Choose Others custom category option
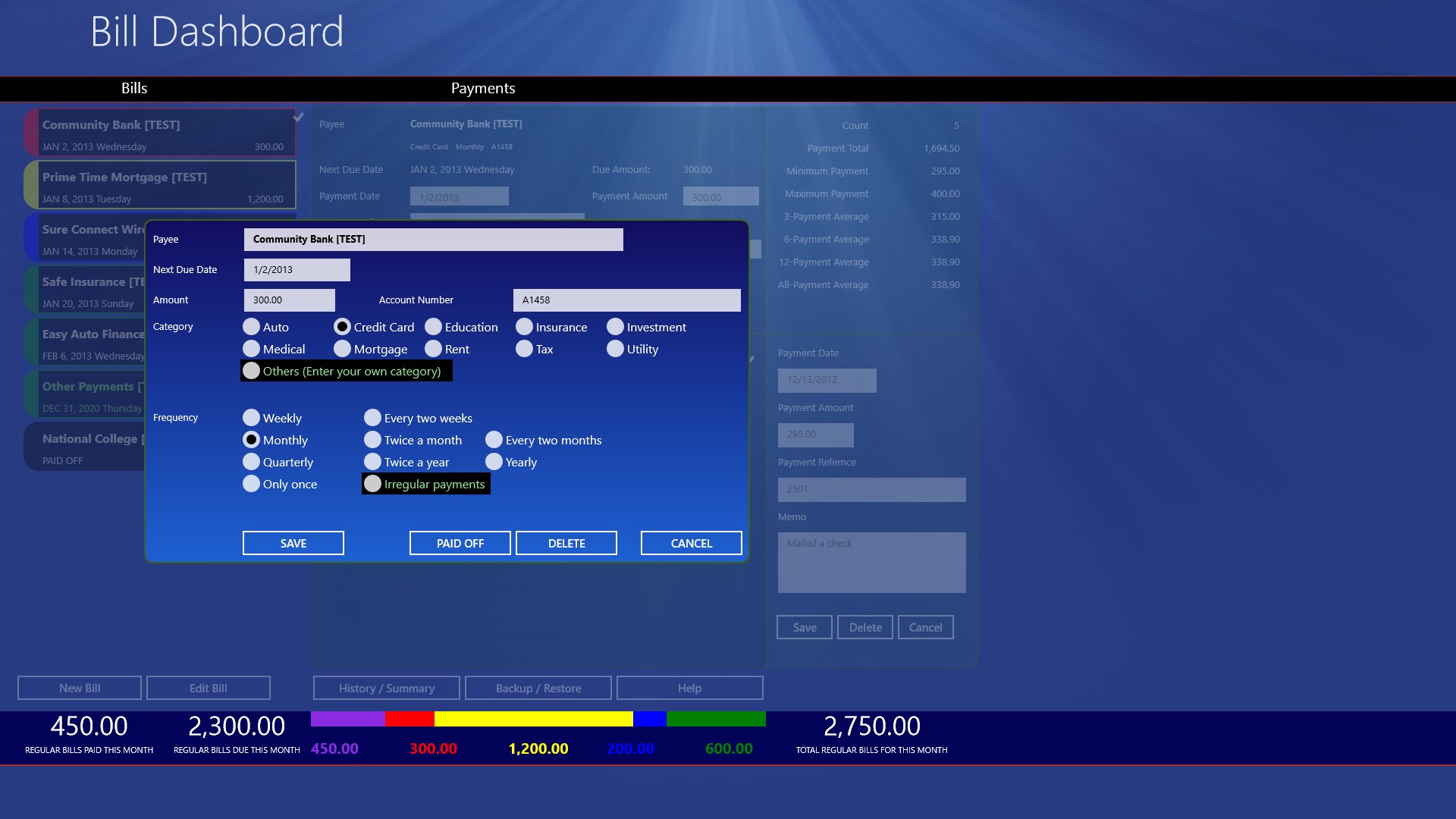 251,371
